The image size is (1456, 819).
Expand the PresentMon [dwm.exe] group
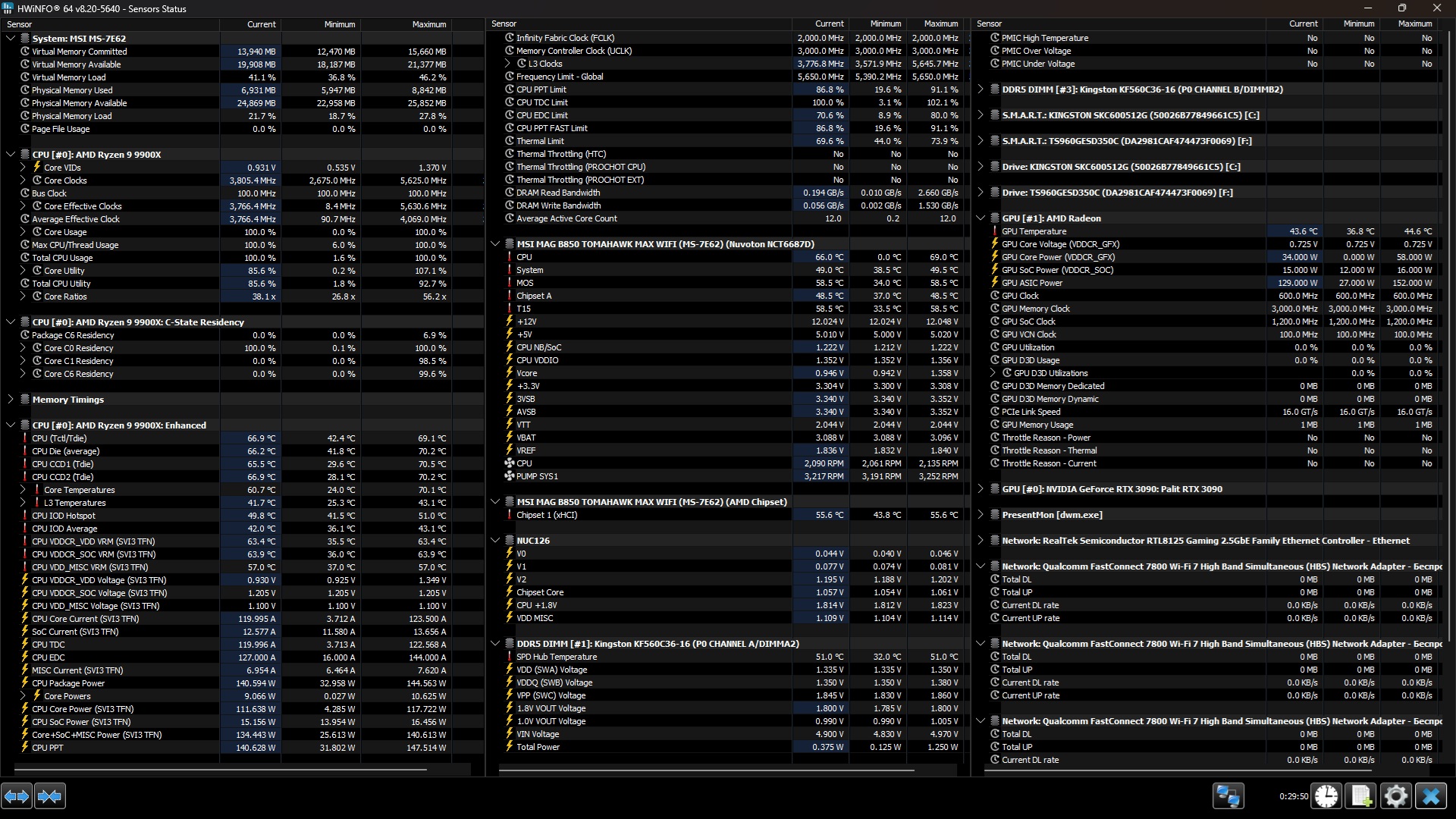[x=981, y=515]
